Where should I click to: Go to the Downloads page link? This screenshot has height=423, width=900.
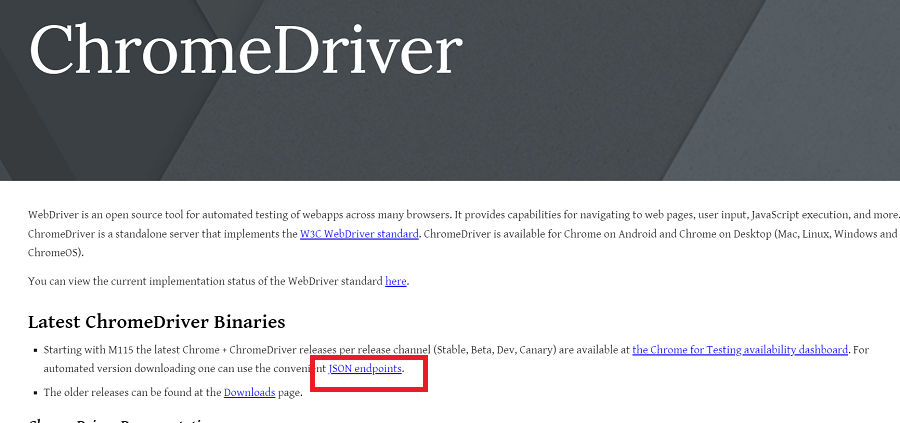249,393
